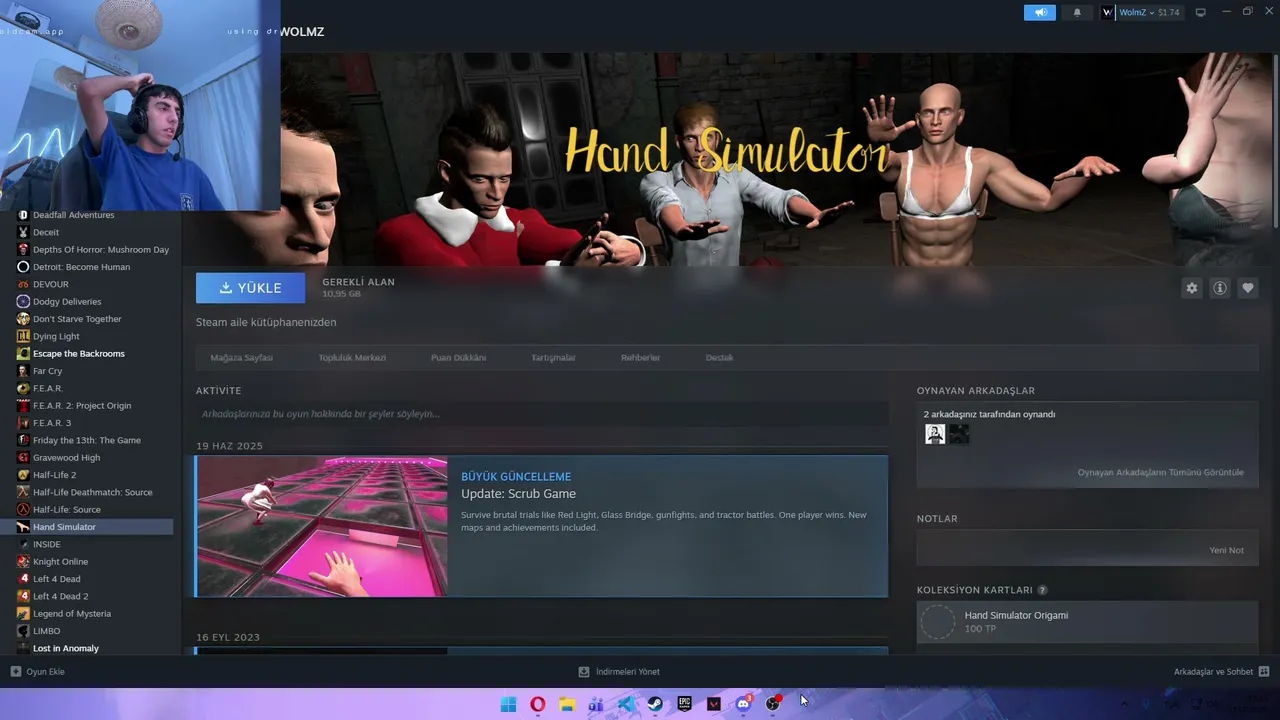
Task: Select the Half-Life 2 icon
Action: (x=23, y=475)
